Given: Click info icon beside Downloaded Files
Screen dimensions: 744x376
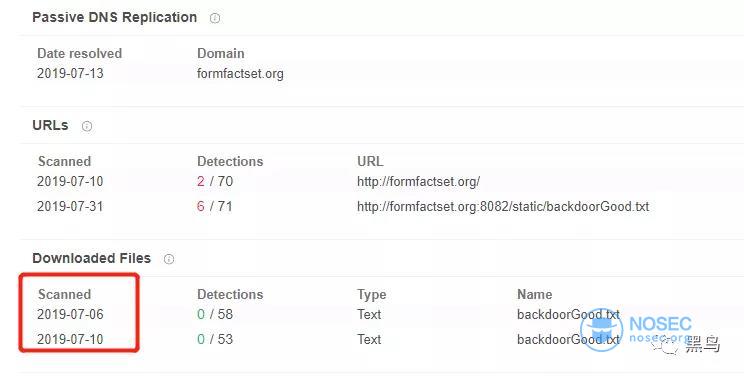Looking at the screenshot, I should [169, 259].
